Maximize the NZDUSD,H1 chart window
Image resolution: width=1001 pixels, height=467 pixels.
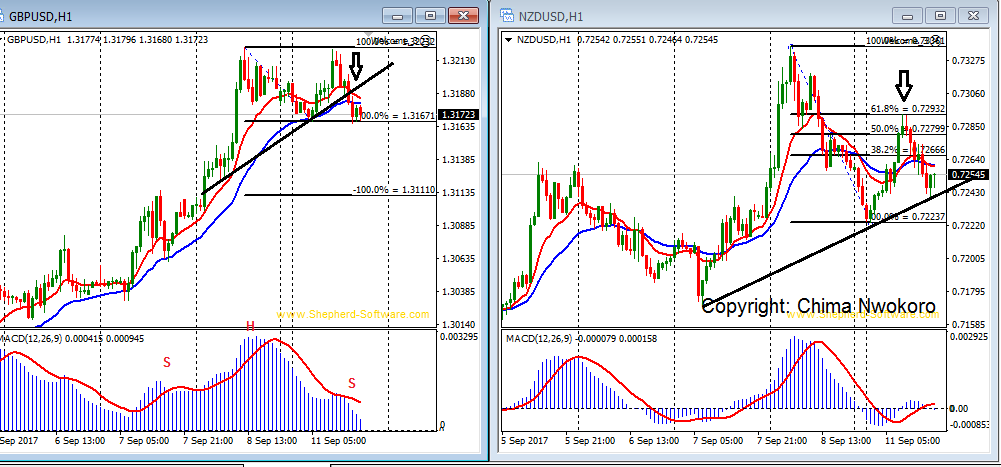pos(940,16)
